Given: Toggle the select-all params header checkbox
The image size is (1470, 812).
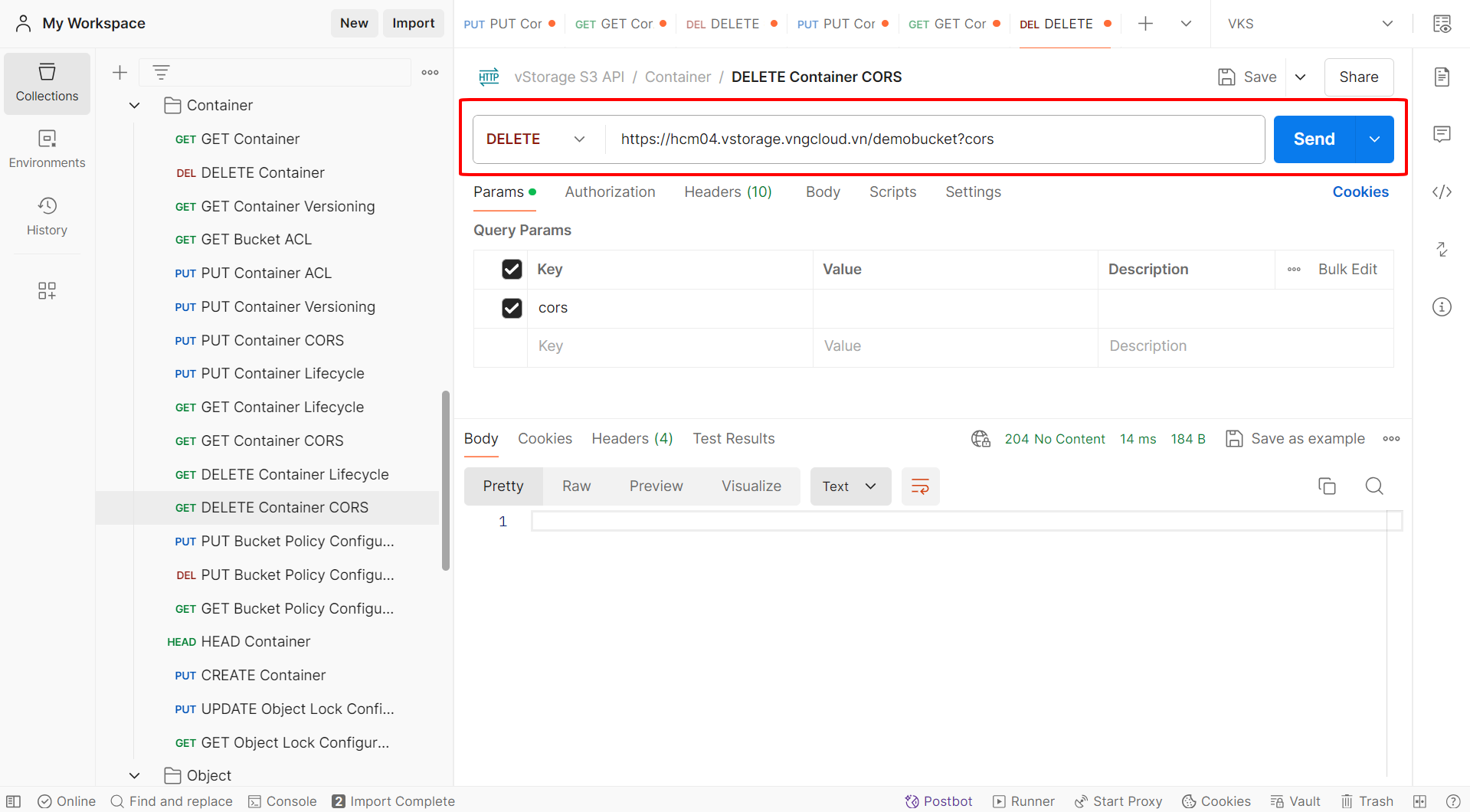Looking at the screenshot, I should click(x=512, y=270).
